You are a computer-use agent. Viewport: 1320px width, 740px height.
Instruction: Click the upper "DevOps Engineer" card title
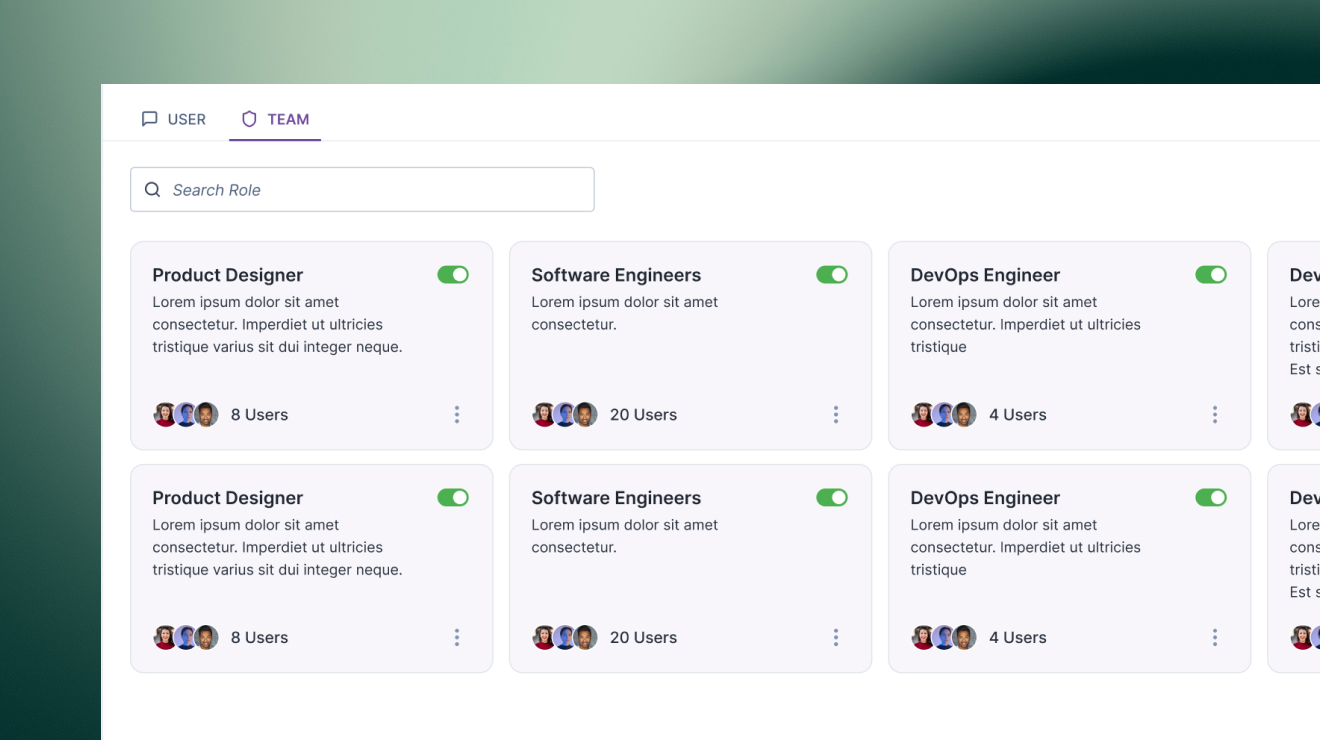pyautogui.click(x=985, y=275)
